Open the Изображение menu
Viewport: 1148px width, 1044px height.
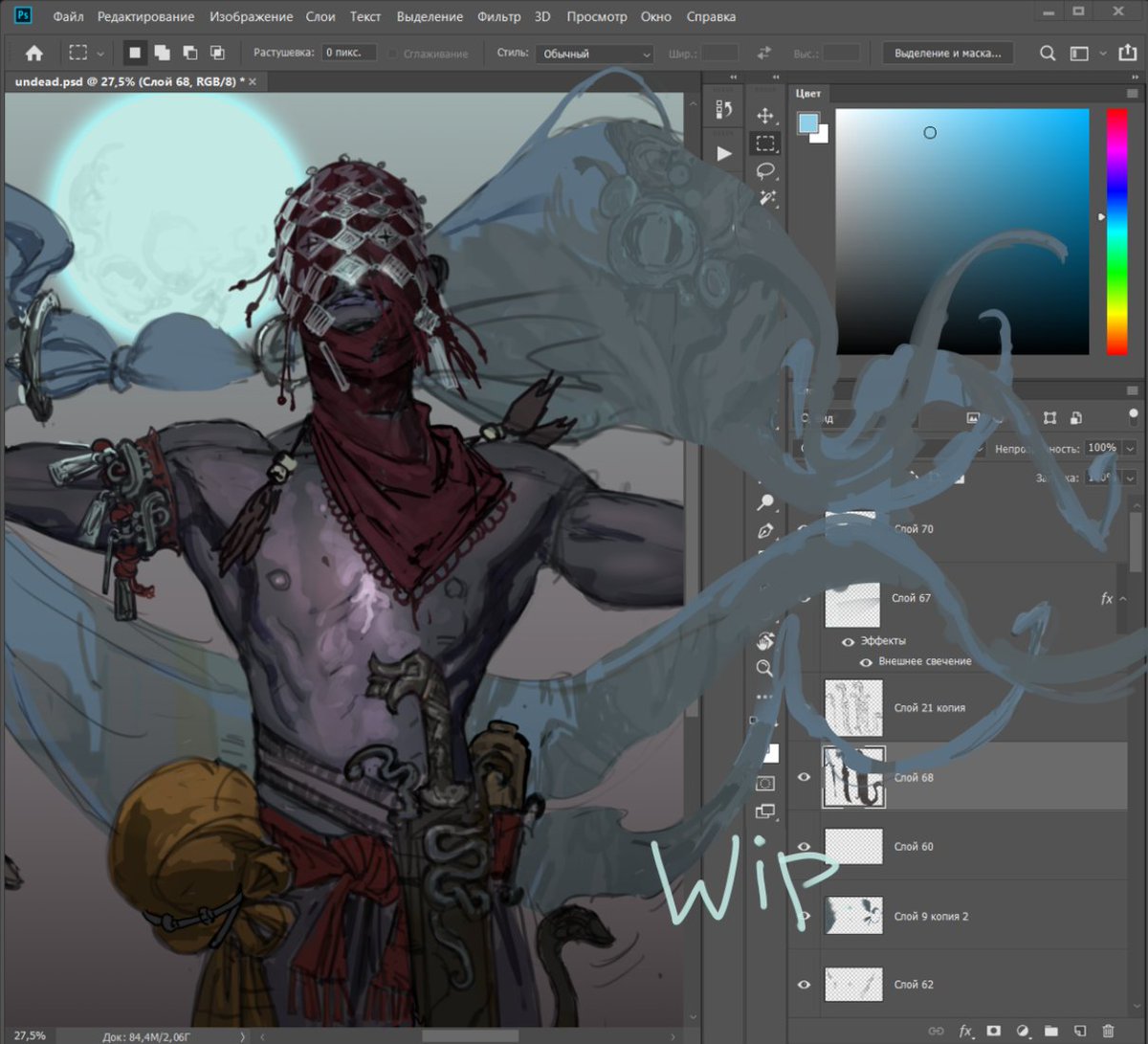[252, 16]
